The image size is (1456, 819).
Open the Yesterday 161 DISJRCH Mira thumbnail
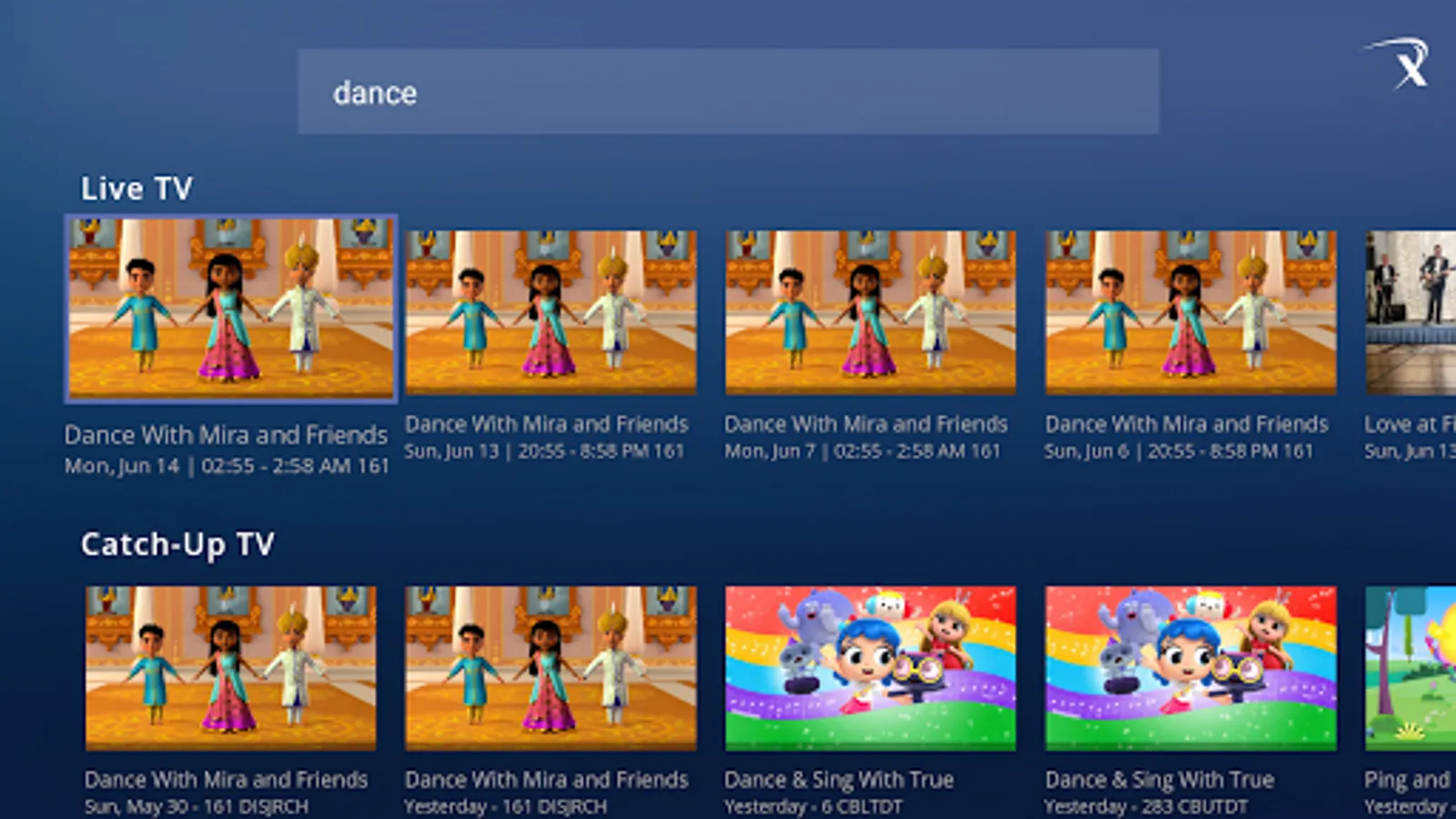point(551,668)
